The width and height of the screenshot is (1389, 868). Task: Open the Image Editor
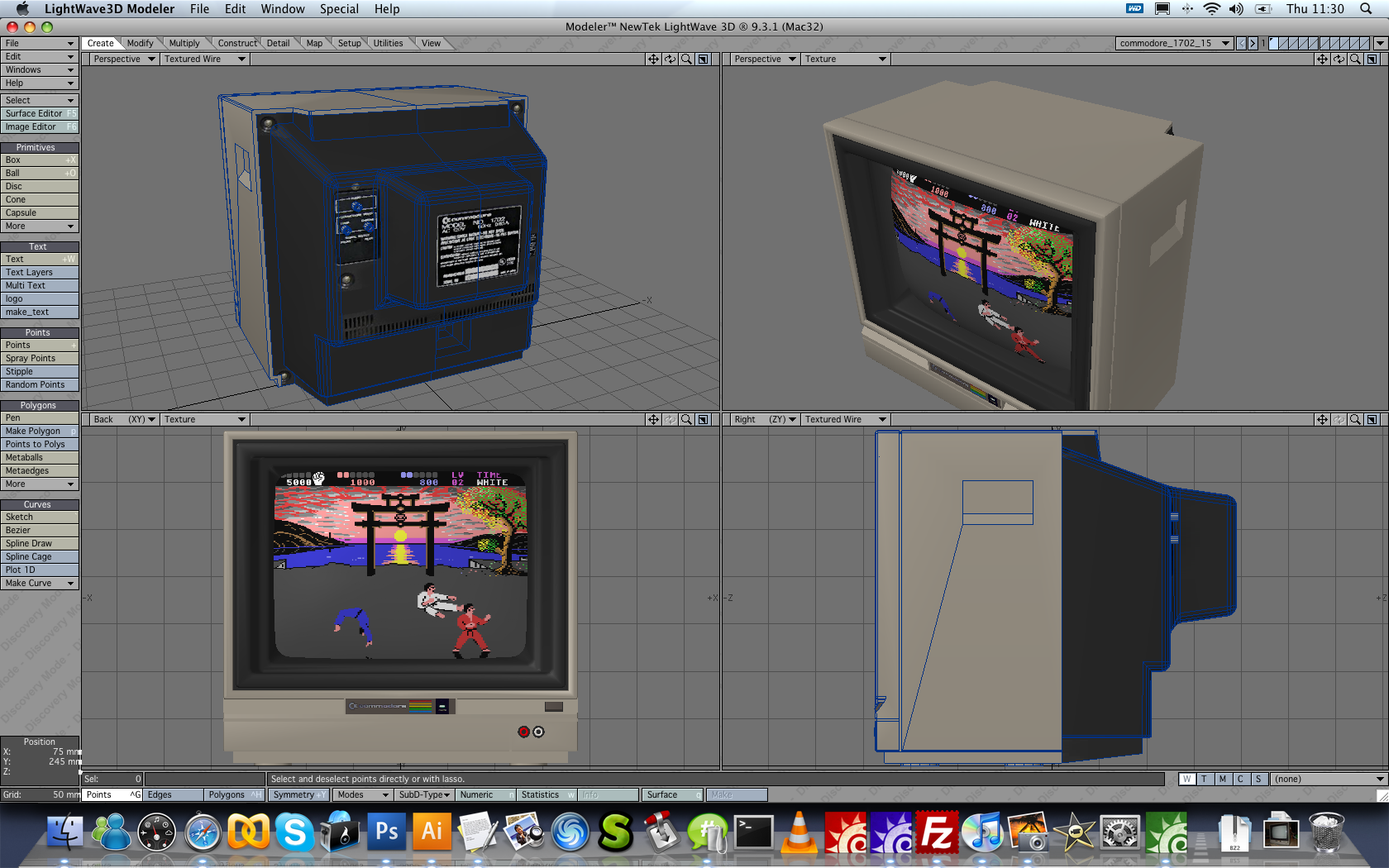pos(40,127)
